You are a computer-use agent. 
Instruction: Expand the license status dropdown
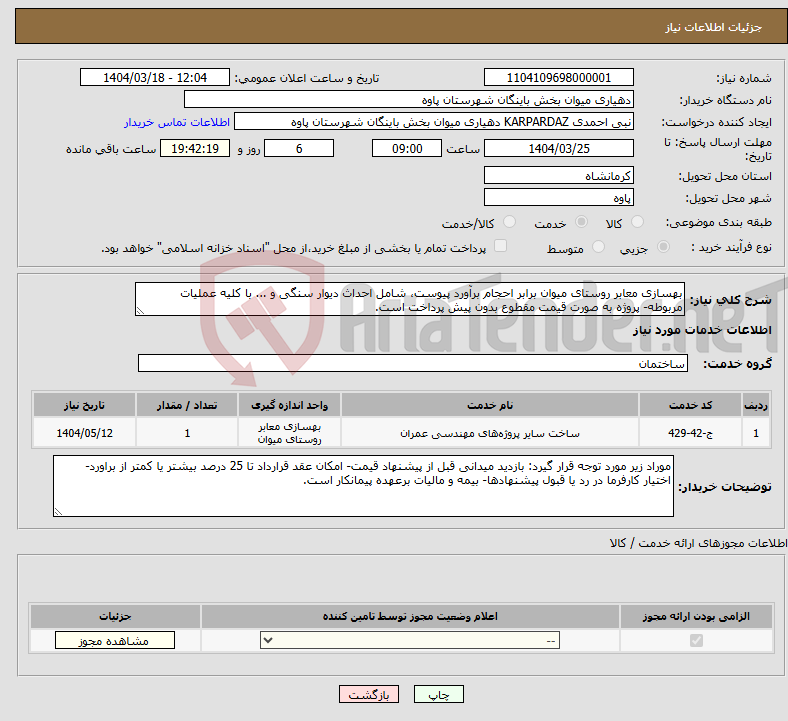point(410,641)
